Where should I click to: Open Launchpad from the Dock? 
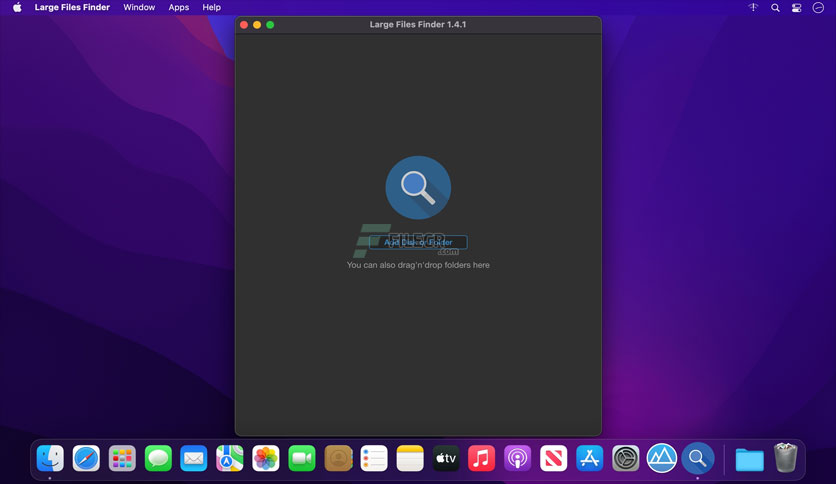point(122,458)
